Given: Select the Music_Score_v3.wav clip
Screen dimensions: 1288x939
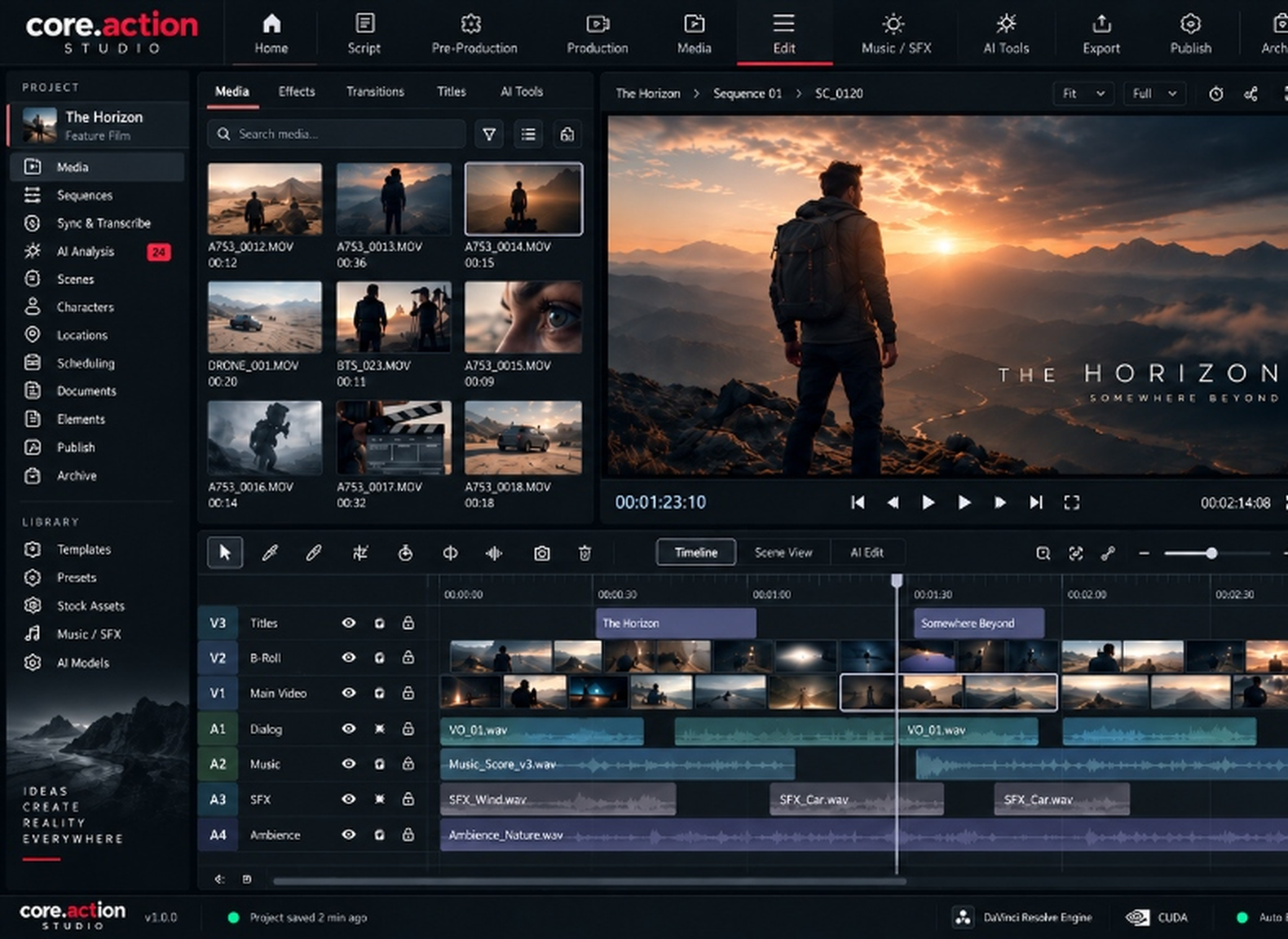Looking at the screenshot, I should pos(617,765).
